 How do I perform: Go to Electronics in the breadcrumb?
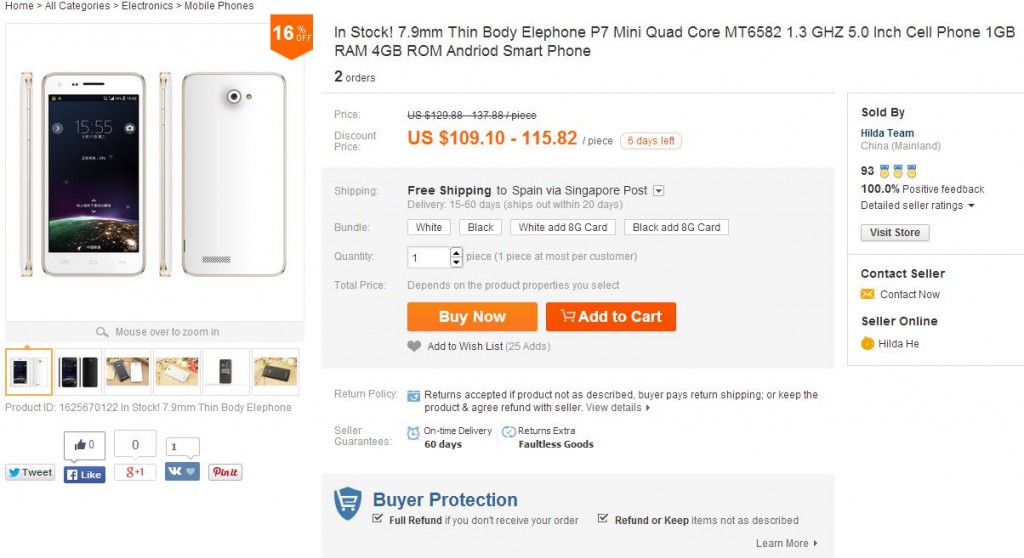(147, 6)
